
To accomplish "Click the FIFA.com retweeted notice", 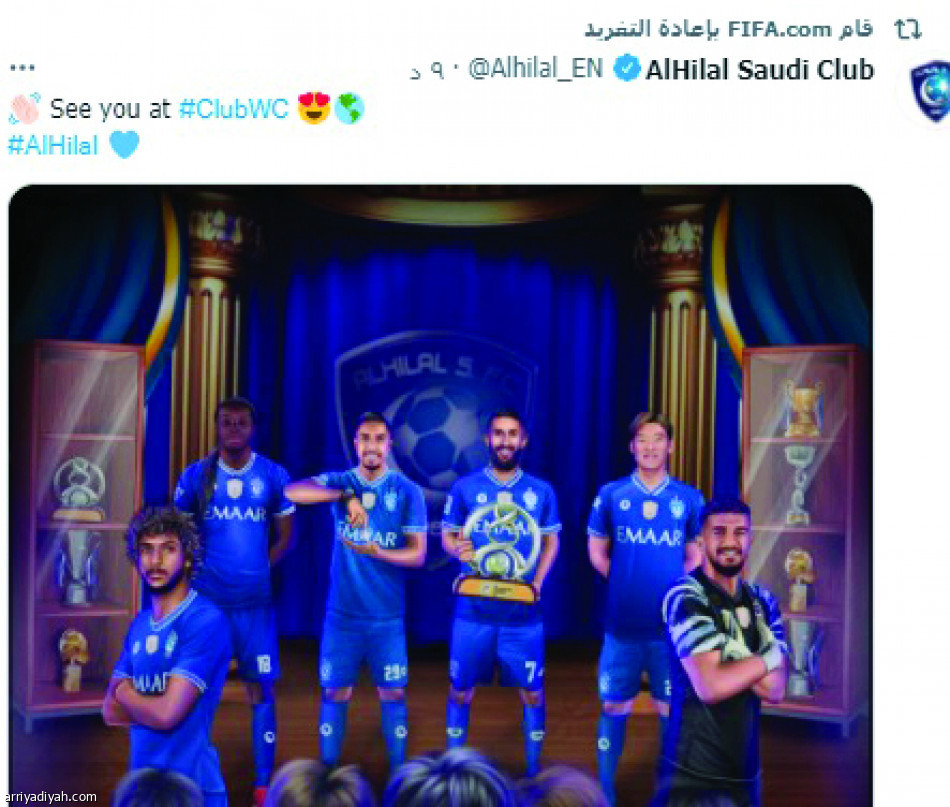I will click(729, 29).
